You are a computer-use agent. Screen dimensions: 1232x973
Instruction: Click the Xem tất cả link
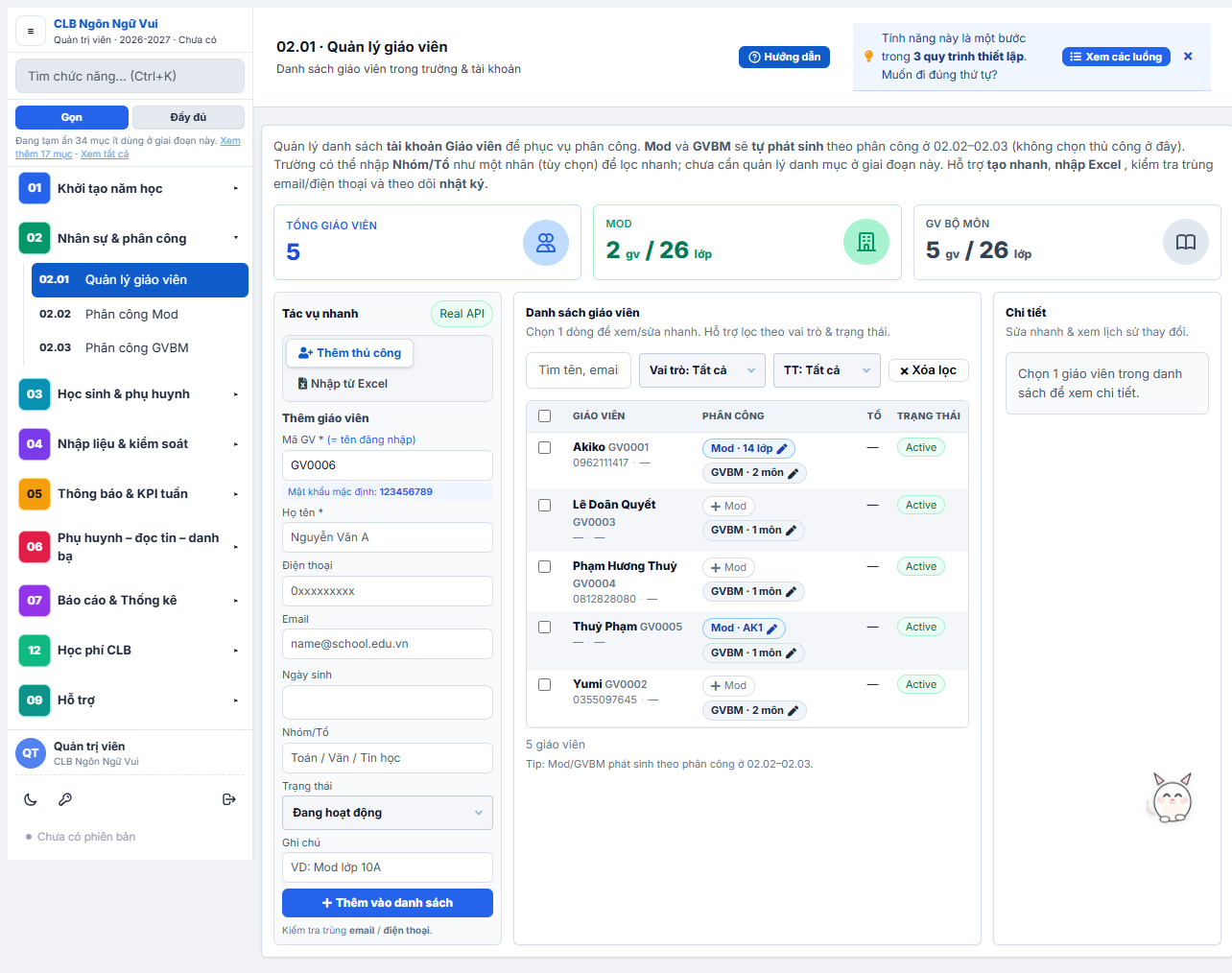[x=105, y=154]
